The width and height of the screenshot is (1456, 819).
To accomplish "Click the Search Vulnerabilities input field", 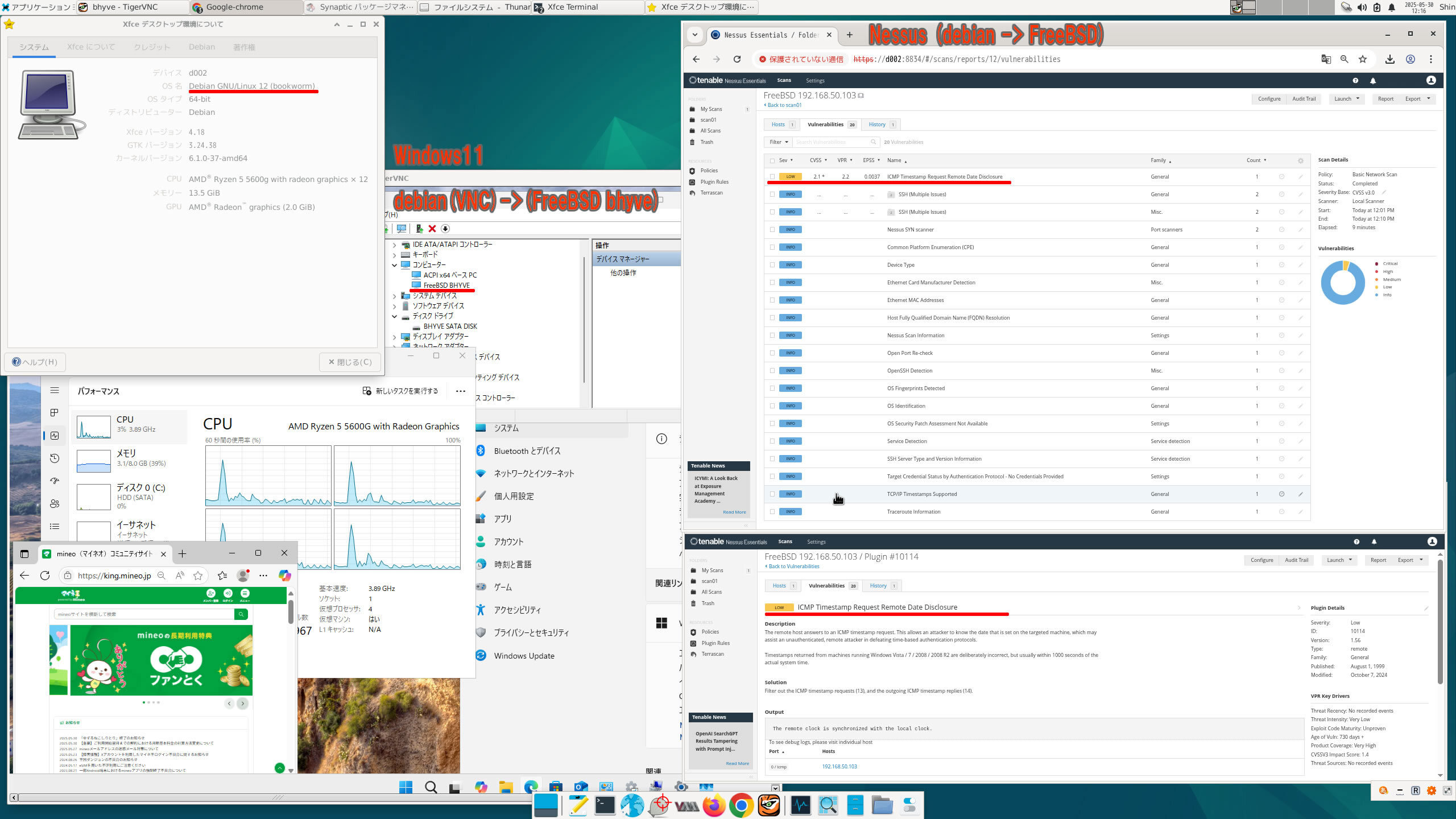I will (x=830, y=142).
